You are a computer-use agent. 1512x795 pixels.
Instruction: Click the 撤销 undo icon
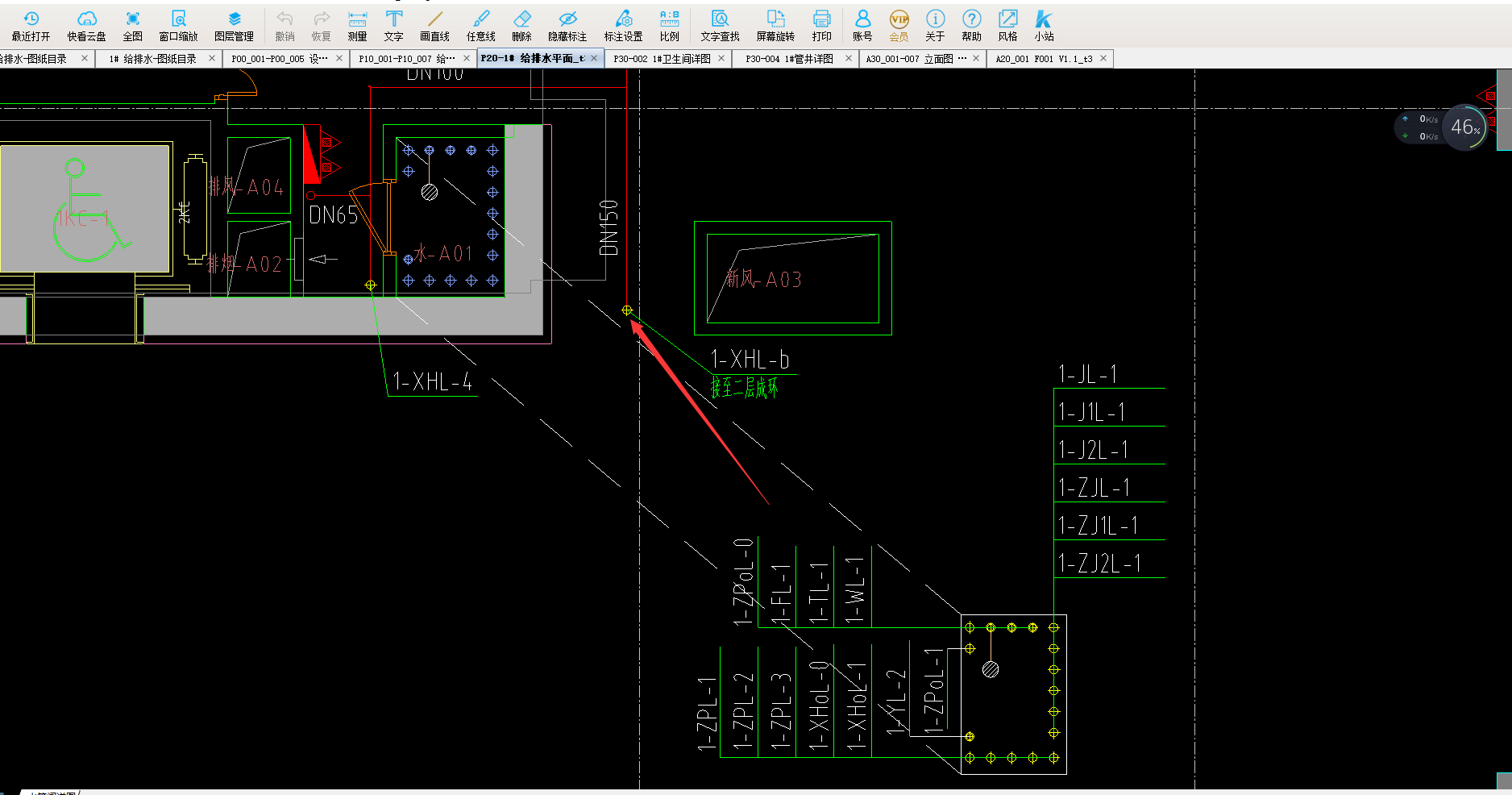(285, 26)
